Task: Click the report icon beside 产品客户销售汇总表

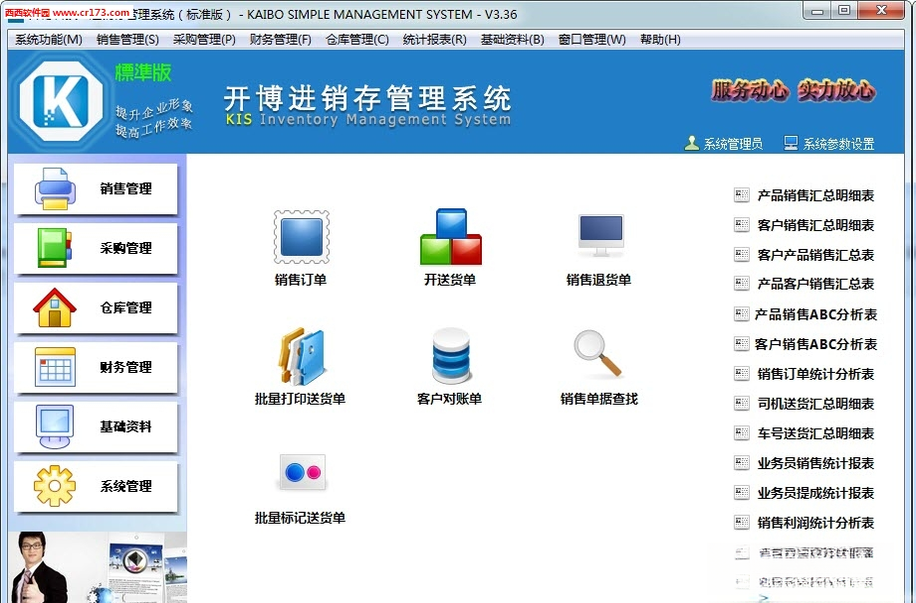Action: (x=742, y=284)
